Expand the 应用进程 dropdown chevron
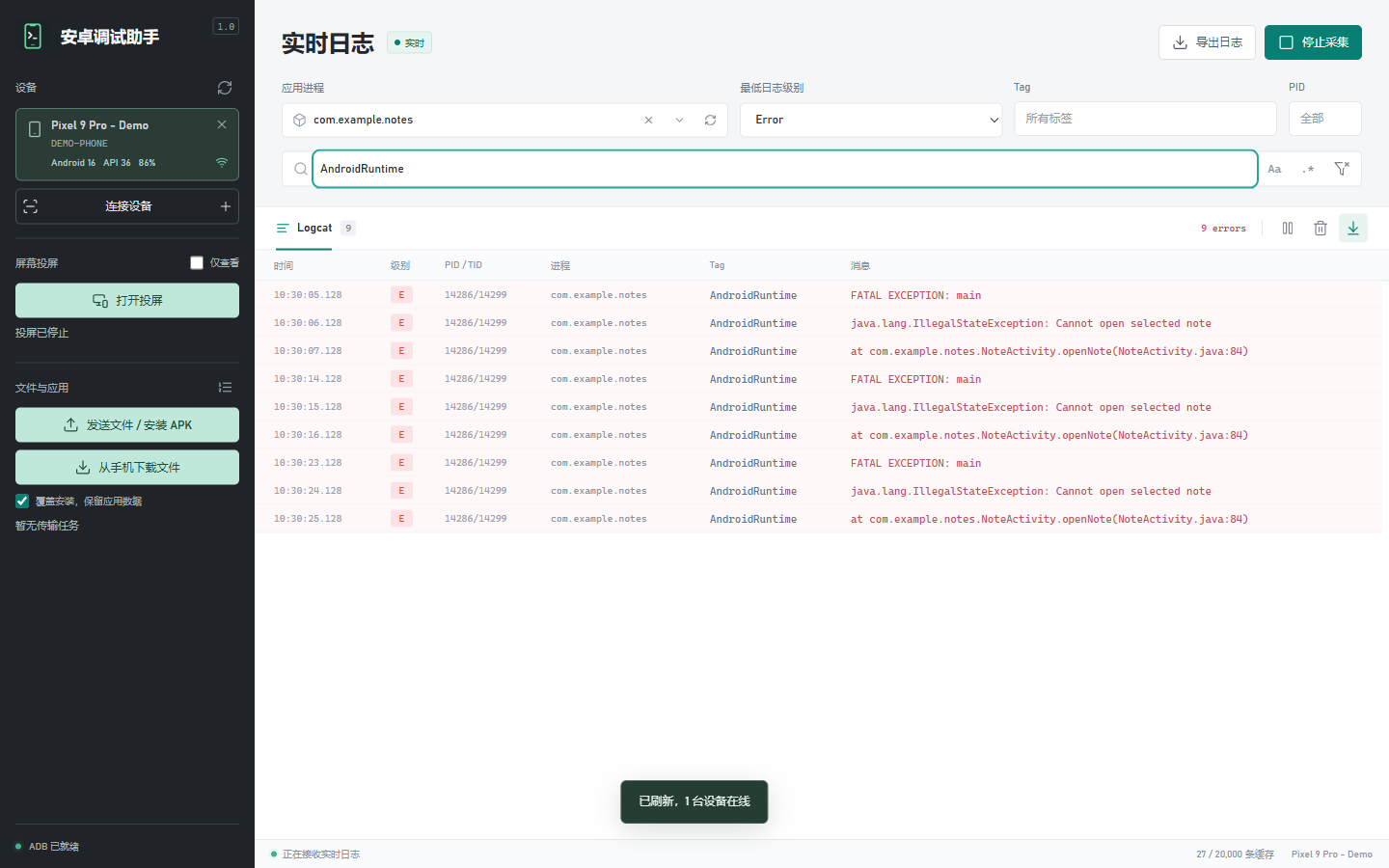The height and width of the screenshot is (868, 1389). coord(679,121)
